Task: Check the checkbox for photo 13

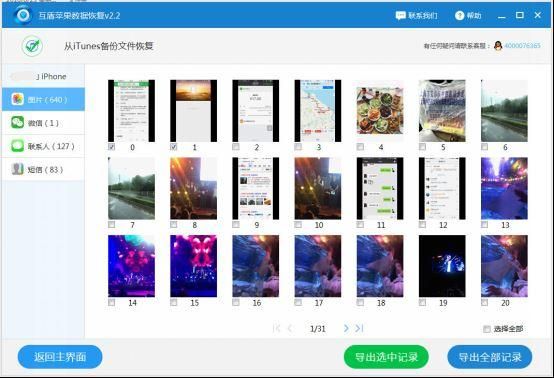Action: click(485, 224)
